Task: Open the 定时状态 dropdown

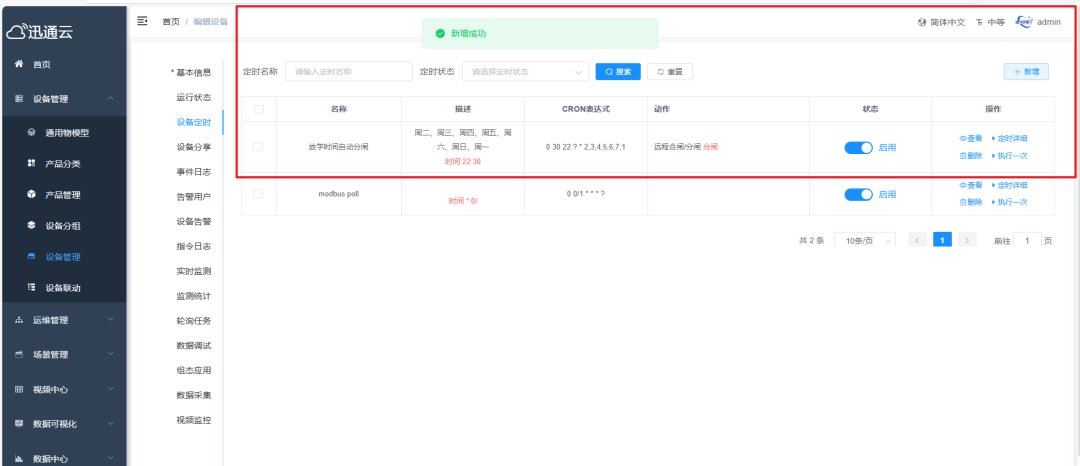Action: [x=526, y=72]
